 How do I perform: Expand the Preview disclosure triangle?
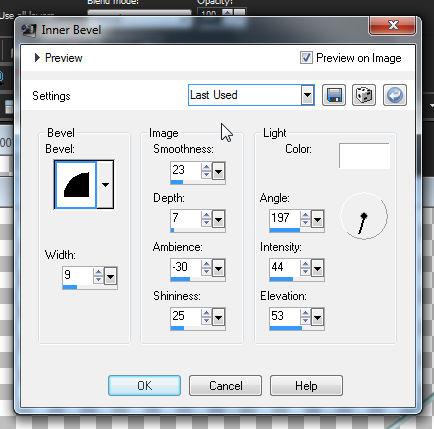tap(37, 58)
